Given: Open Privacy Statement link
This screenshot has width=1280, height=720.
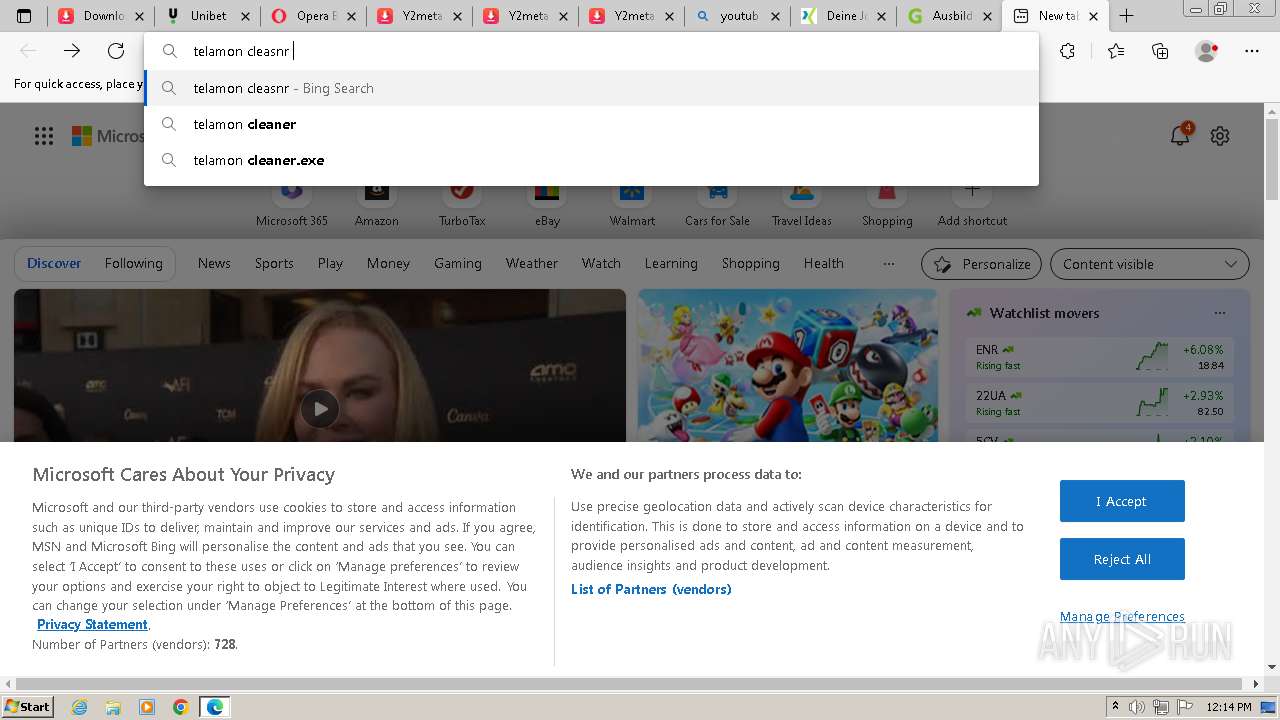Looking at the screenshot, I should pos(92,625).
